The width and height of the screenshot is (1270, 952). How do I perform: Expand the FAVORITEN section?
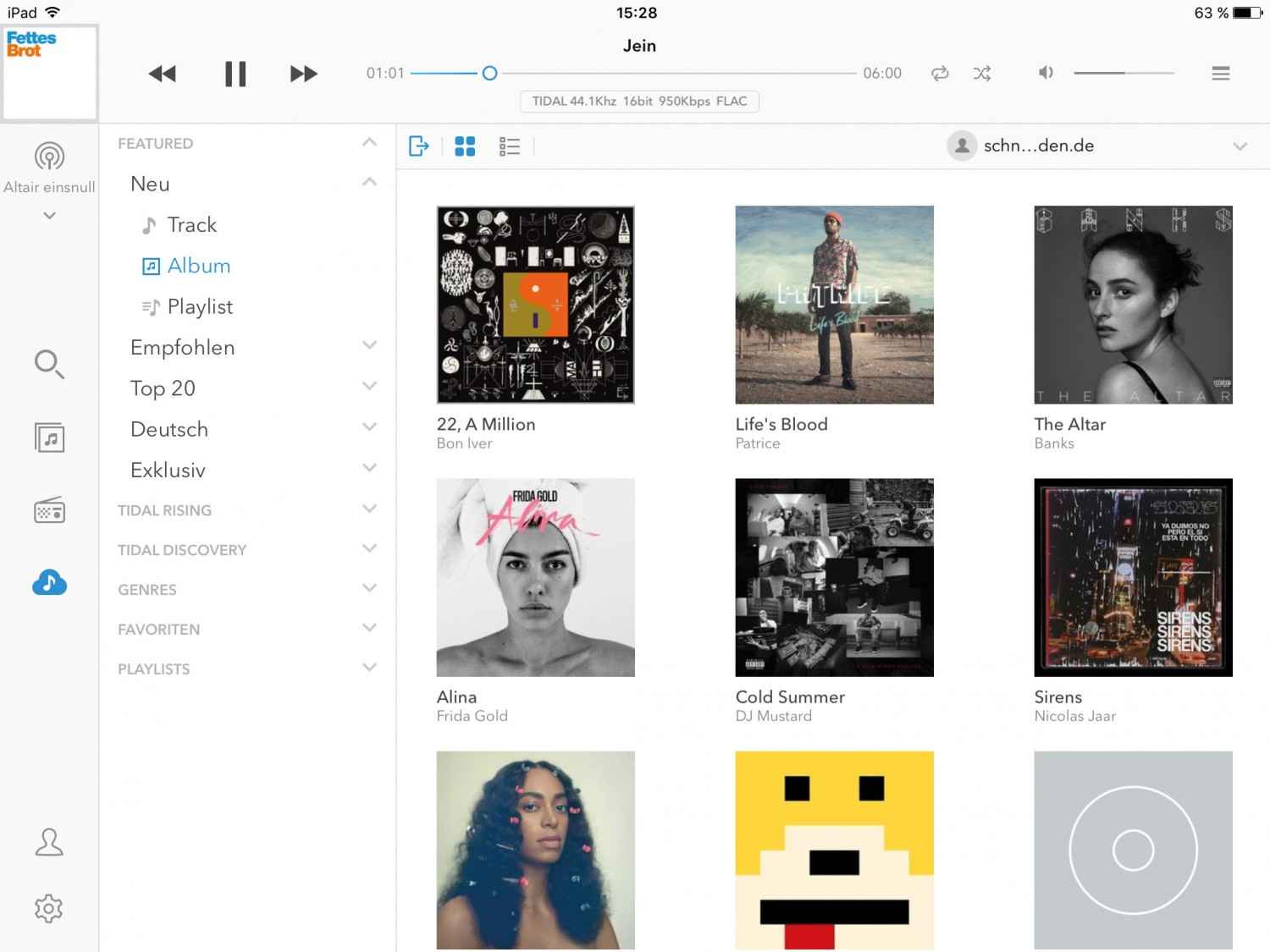coord(369,628)
